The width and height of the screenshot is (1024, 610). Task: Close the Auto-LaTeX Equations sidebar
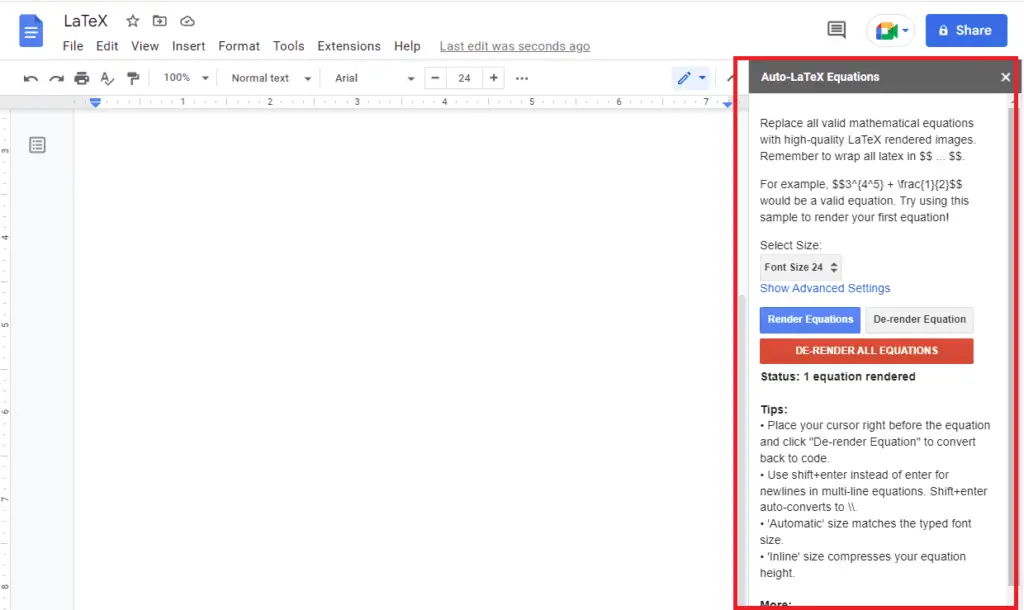click(x=1005, y=76)
